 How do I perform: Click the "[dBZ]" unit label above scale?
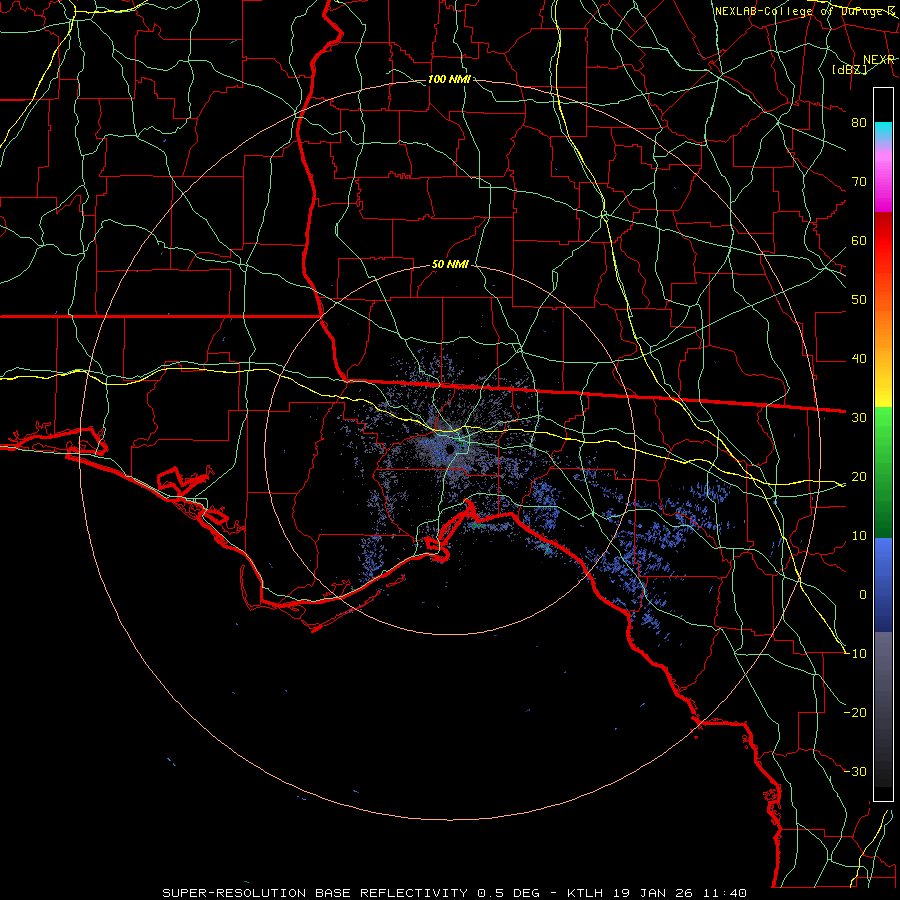click(849, 69)
